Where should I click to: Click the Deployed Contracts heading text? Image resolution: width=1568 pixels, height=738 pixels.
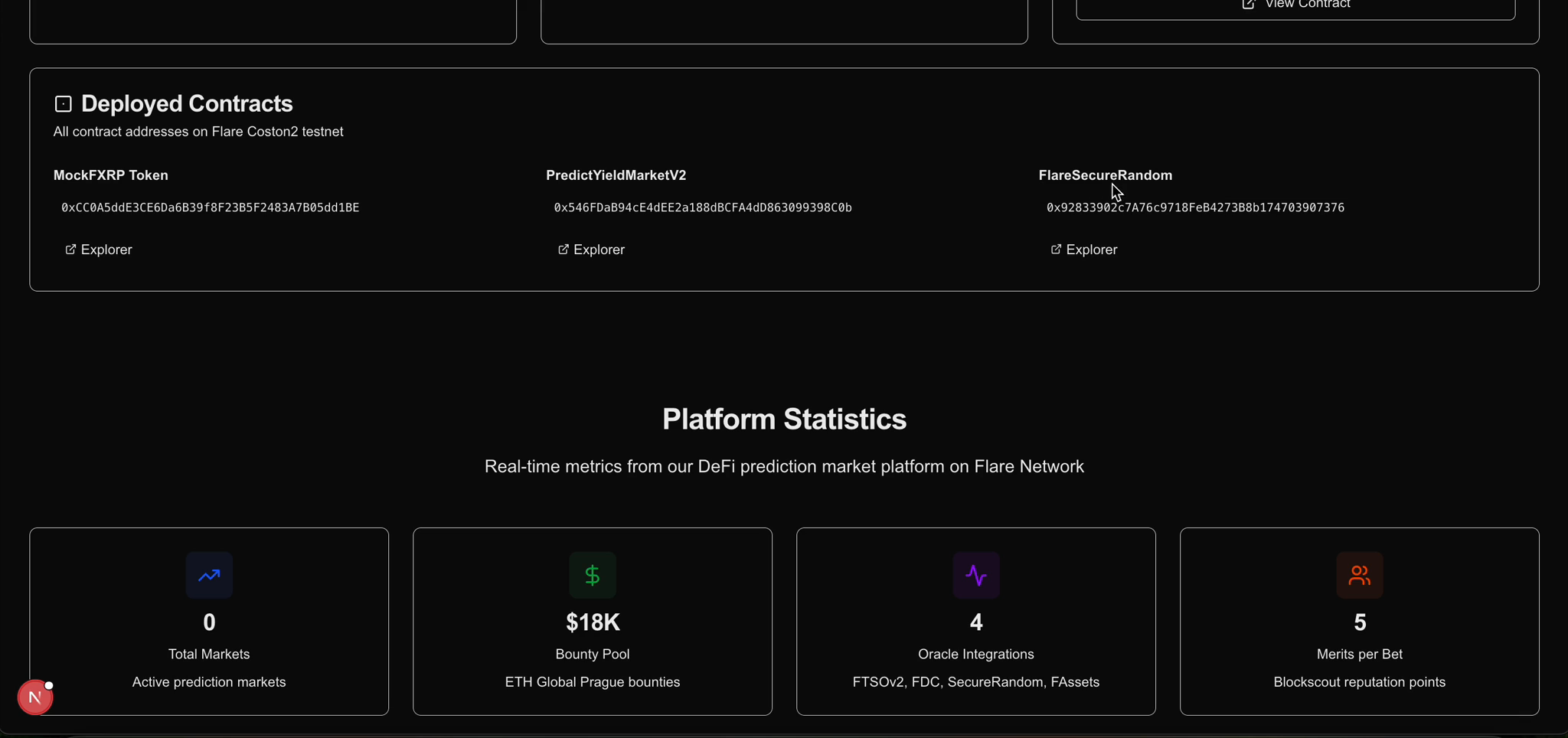(x=187, y=103)
